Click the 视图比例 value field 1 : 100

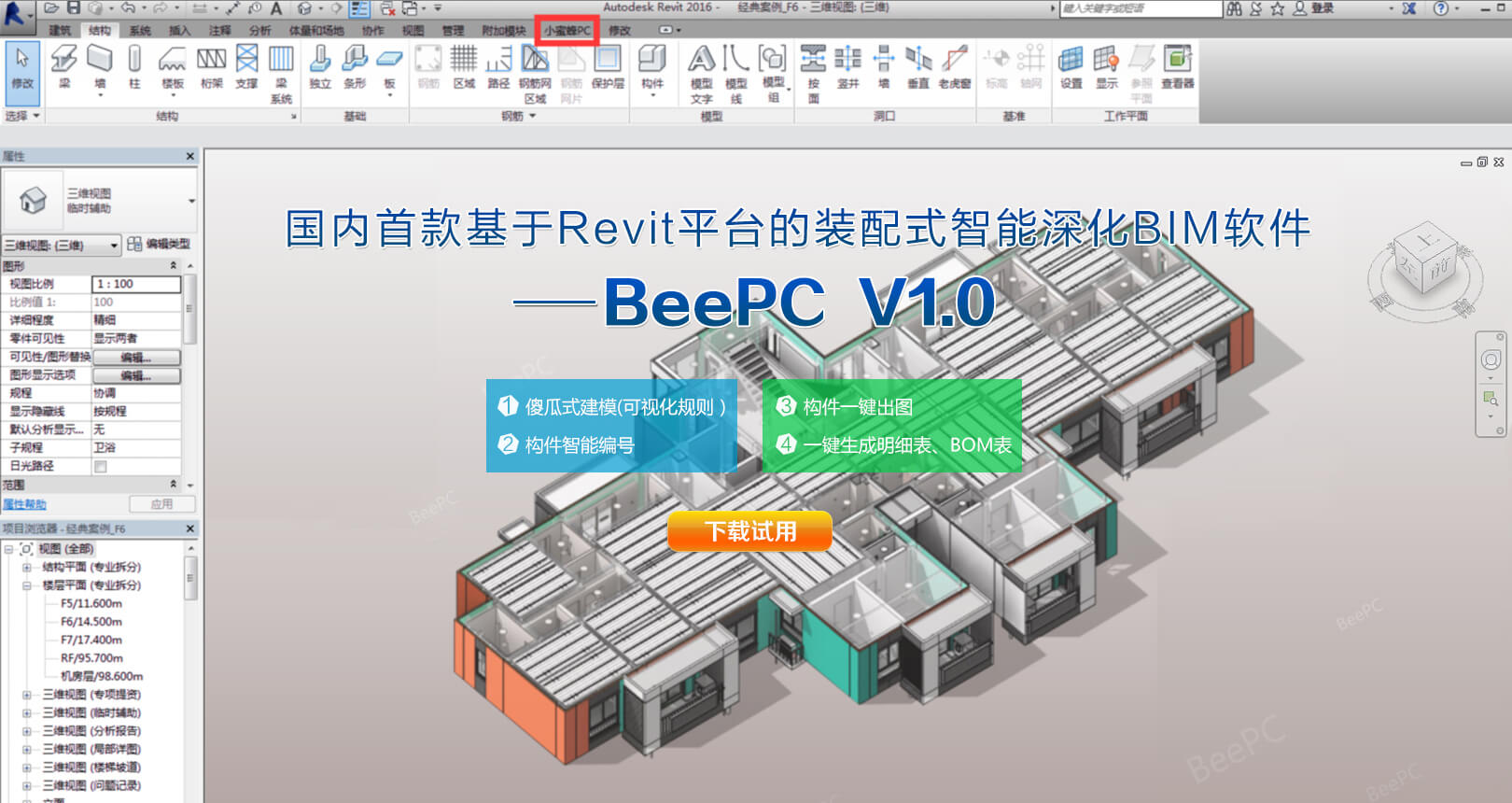coord(136,284)
